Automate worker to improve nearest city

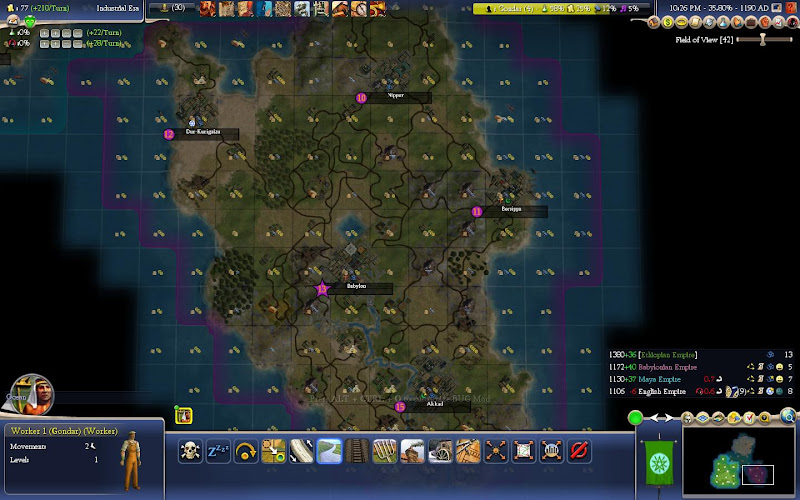pos(551,451)
